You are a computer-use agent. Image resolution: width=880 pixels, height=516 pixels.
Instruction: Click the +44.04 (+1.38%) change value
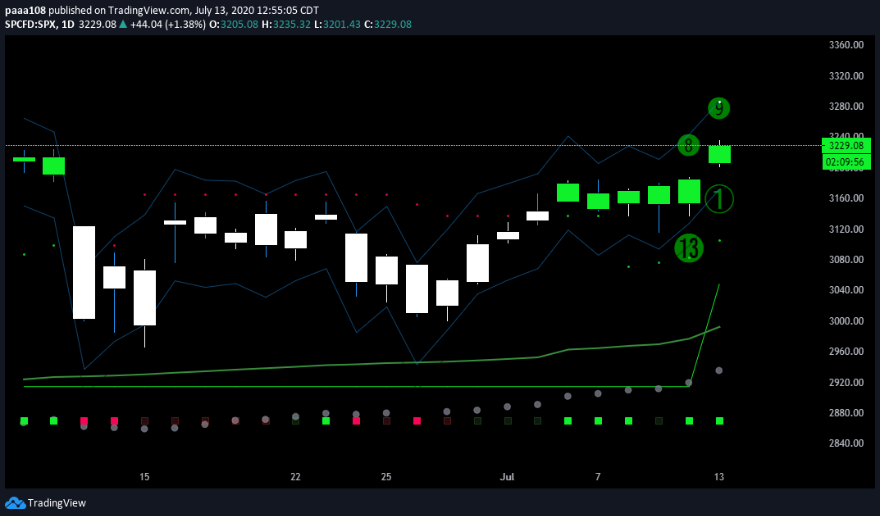tap(168, 24)
